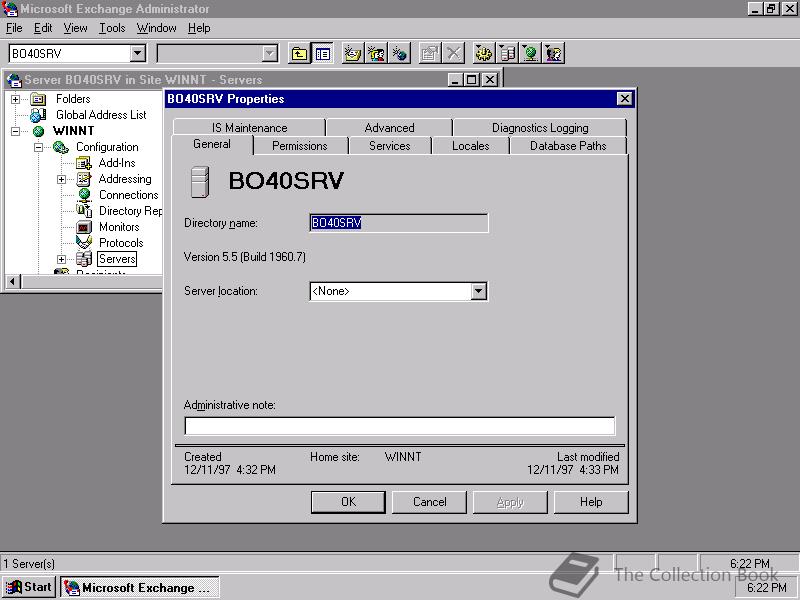Switch to the Advanced tab
Viewport: 800px width, 600px height.
click(389, 128)
